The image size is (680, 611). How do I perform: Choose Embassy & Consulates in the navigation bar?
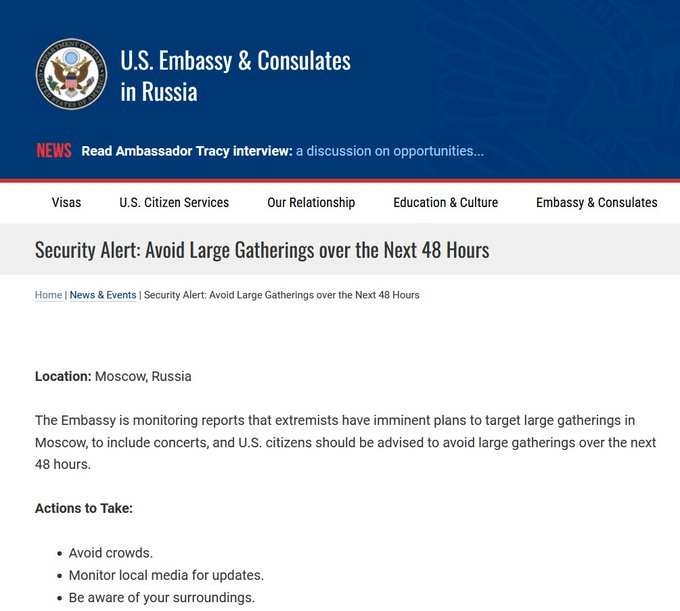coord(596,202)
